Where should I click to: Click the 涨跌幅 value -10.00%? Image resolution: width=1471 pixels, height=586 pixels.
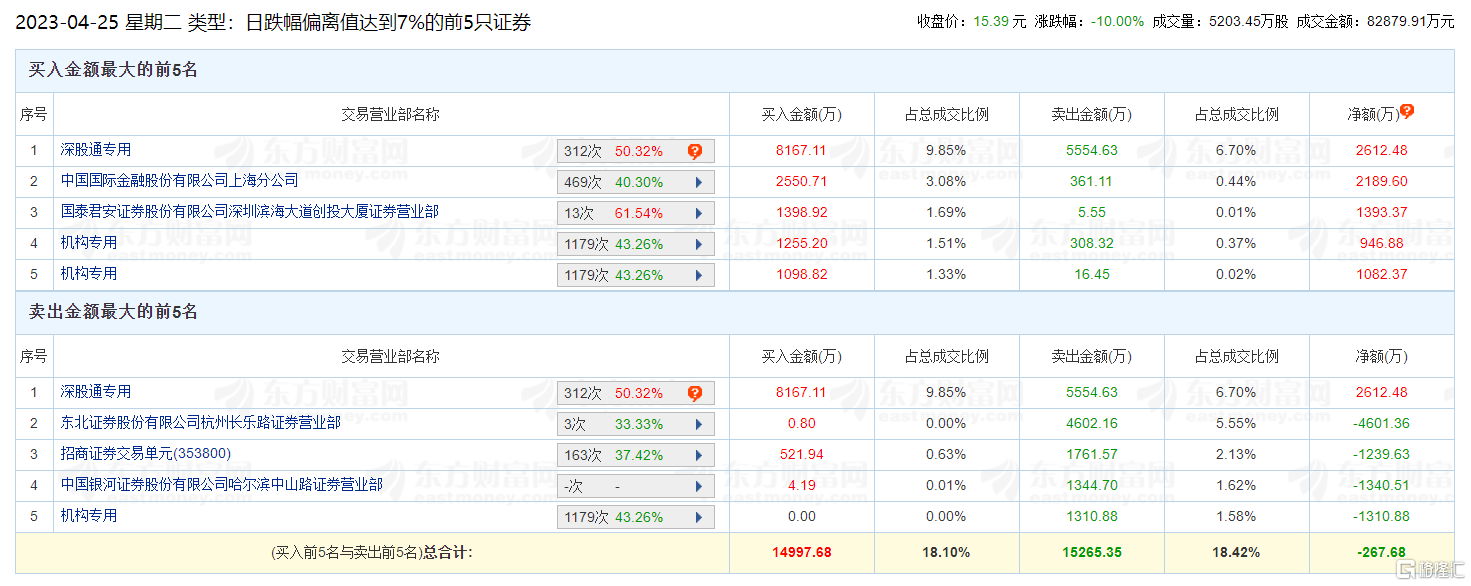(x=1117, y=21)
